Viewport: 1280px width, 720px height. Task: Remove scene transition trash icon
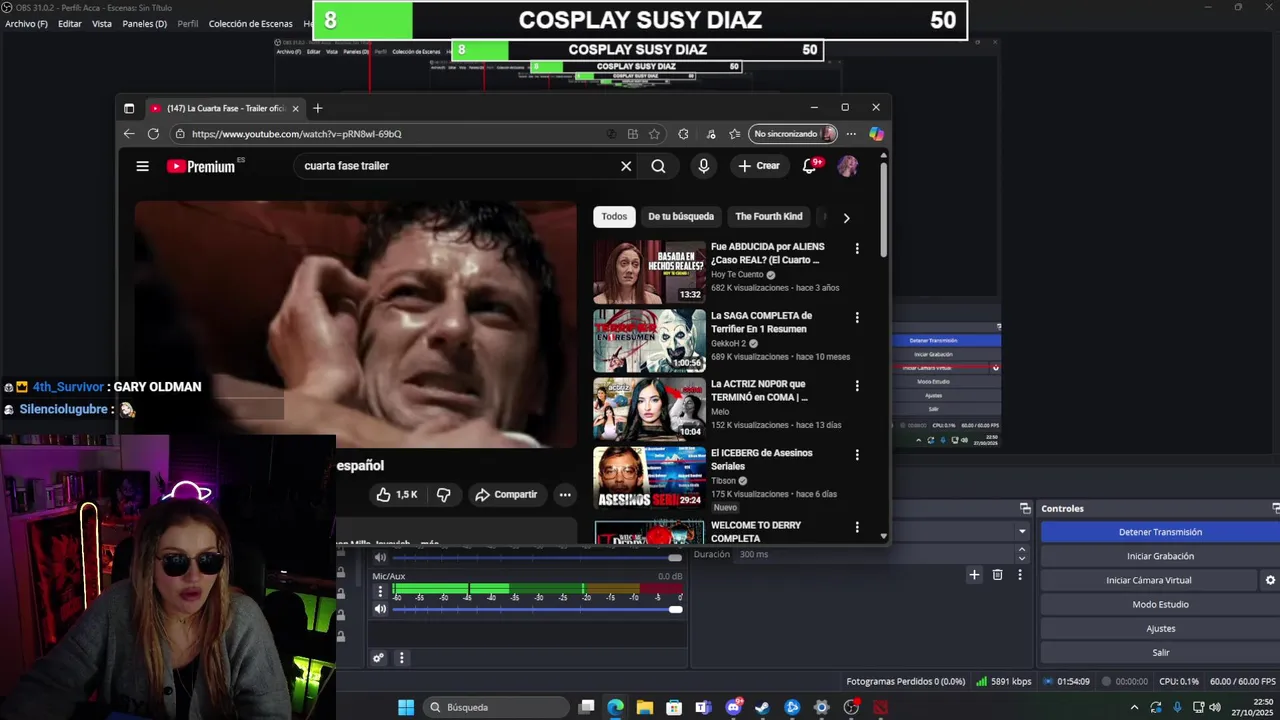click(997, 575)
